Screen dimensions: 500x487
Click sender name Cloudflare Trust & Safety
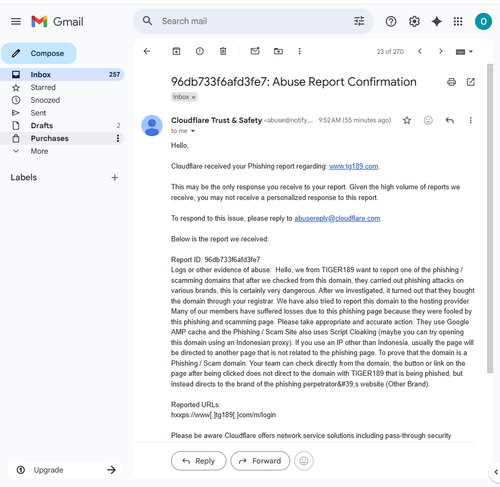[x=216, y=120]
